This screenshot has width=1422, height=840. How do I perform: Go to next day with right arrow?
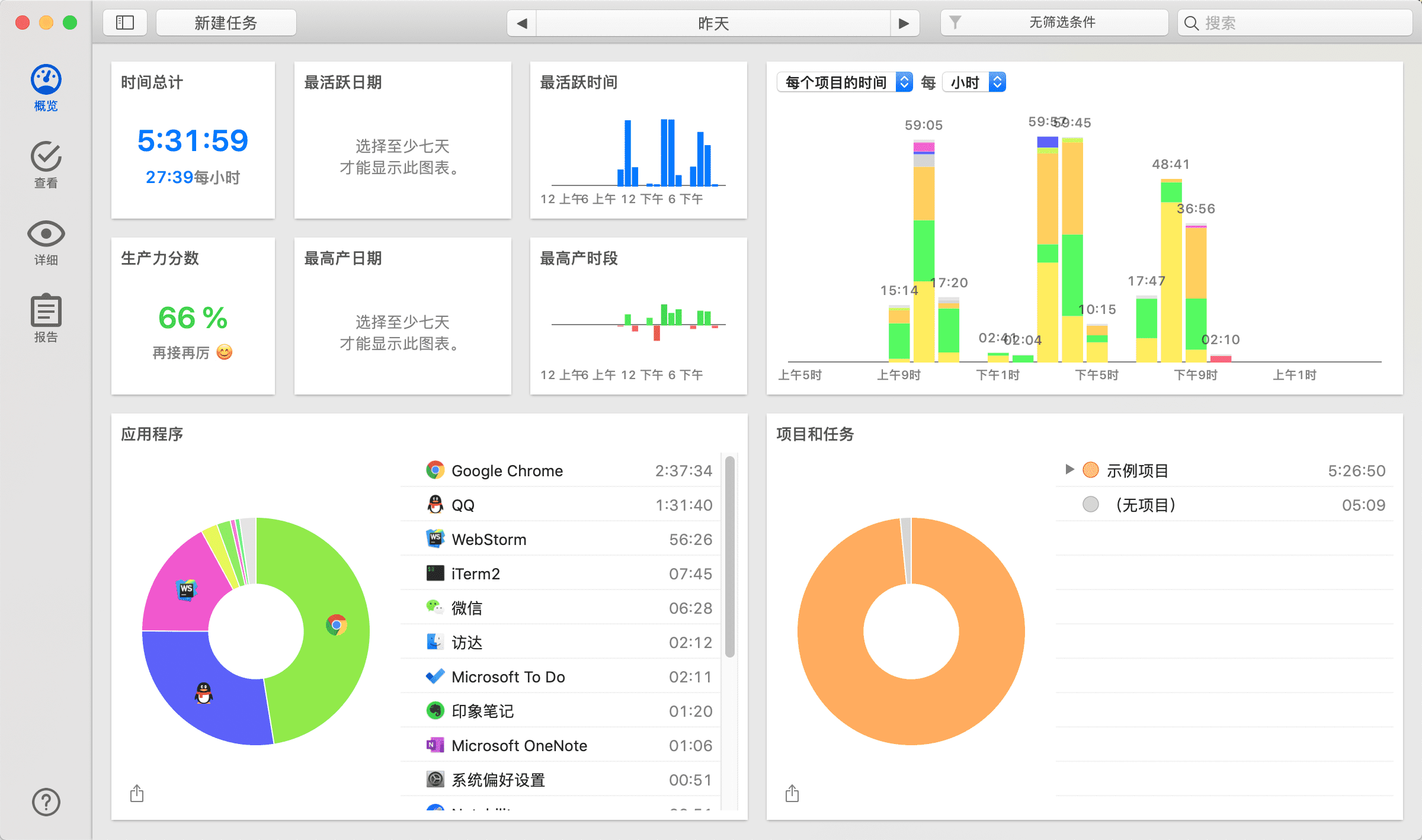(x=904, y=23)
